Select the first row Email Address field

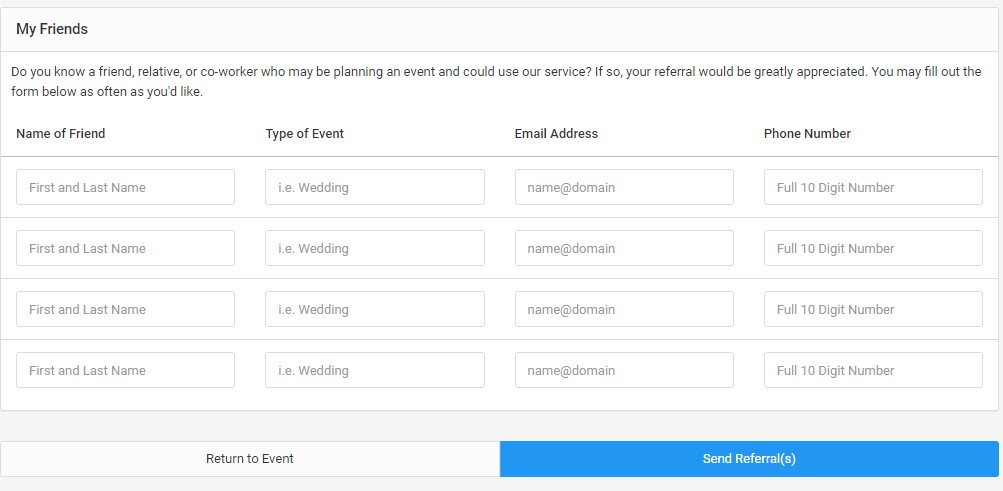(624, 187)
